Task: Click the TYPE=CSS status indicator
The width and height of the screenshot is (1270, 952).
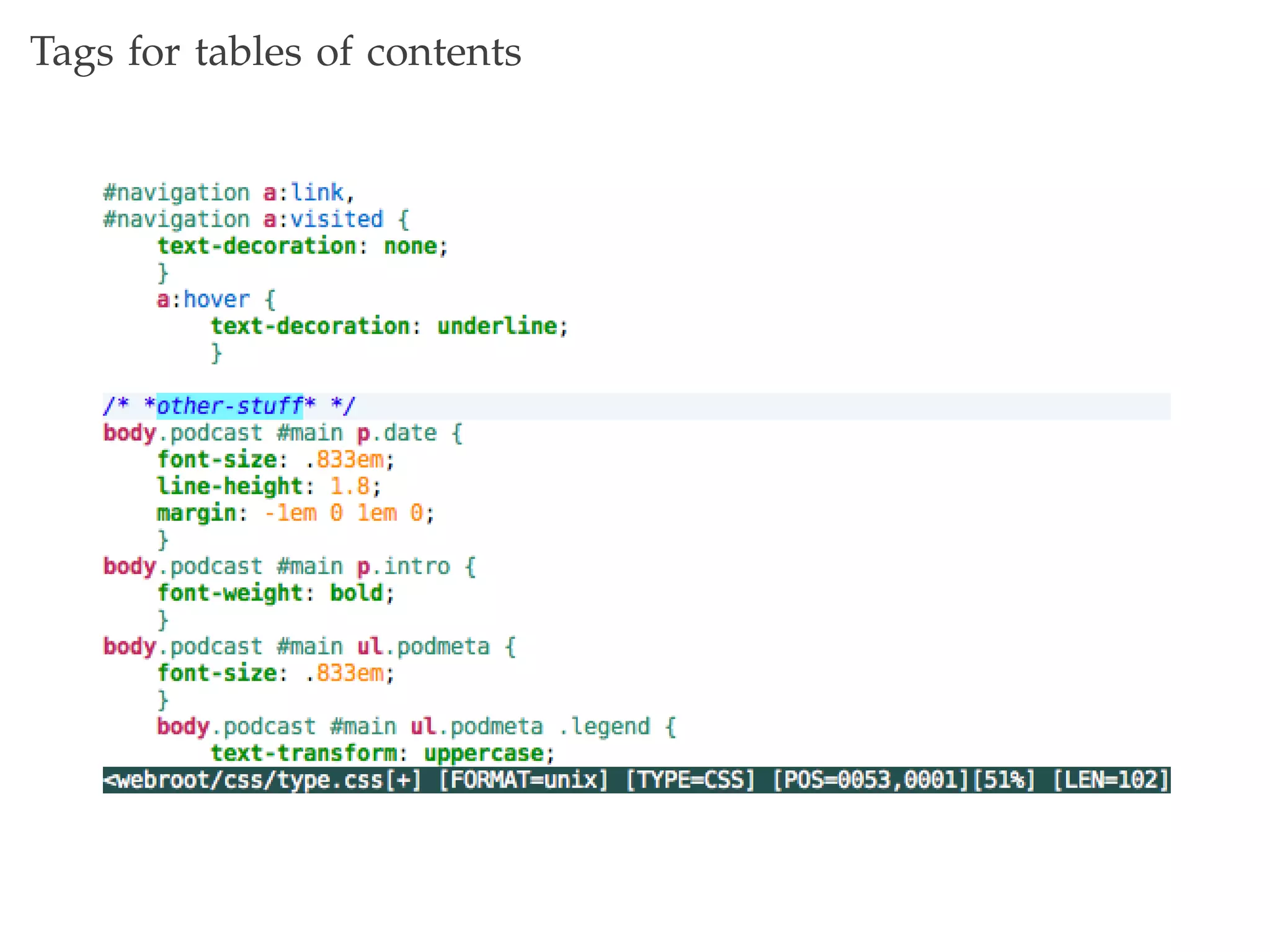Action: coord(690,780)
